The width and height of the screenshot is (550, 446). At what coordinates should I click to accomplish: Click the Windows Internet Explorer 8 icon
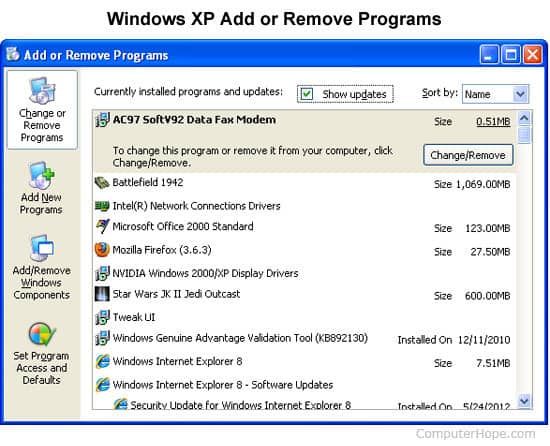click(x=102, y=361)
